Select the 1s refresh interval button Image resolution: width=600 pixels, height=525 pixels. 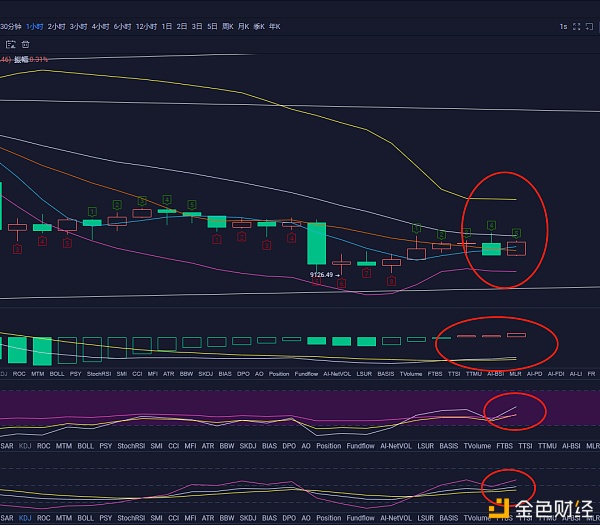pos(563,26)
